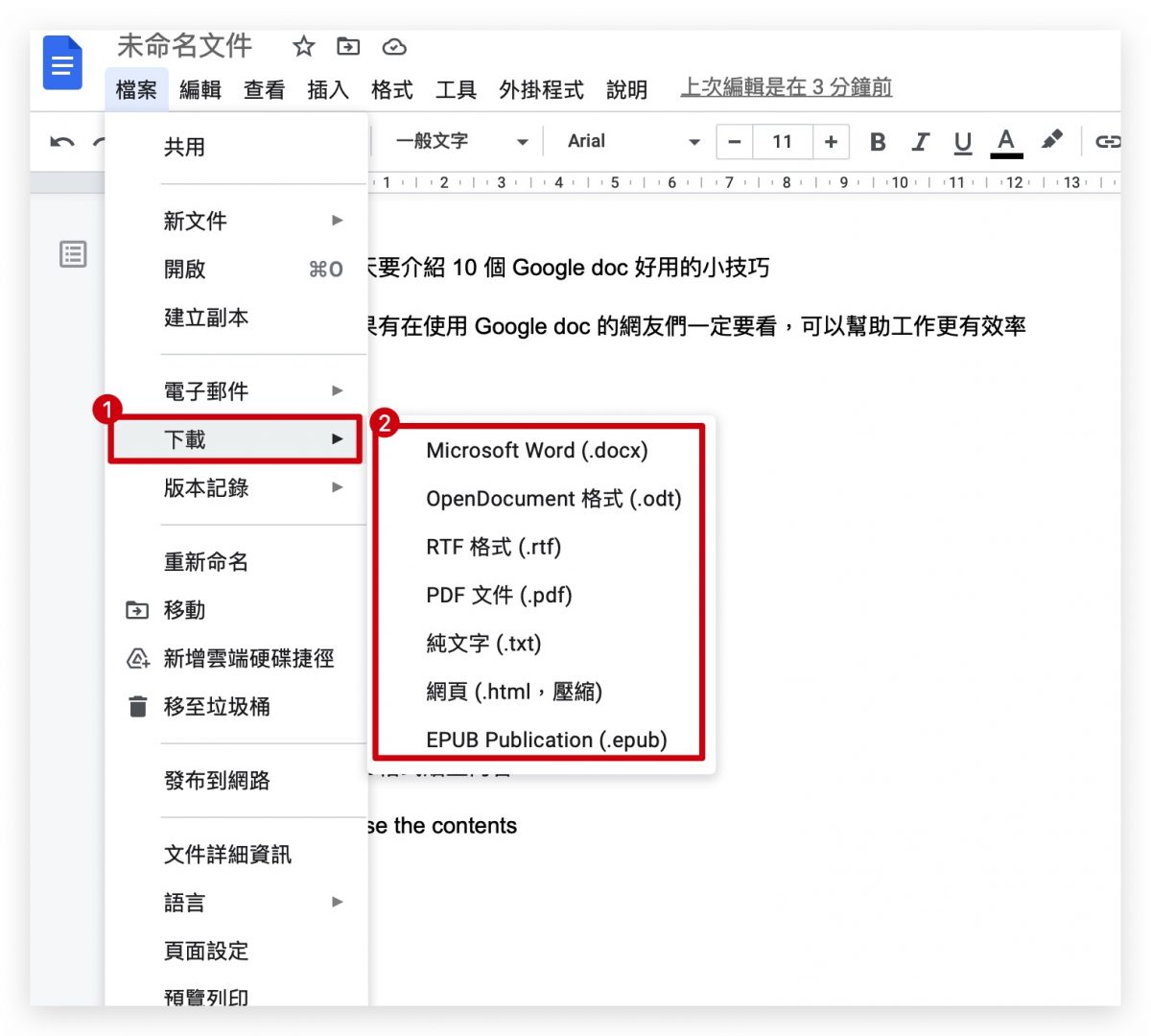
Task: Open the 查看 menu
Action: coord(265,90)
